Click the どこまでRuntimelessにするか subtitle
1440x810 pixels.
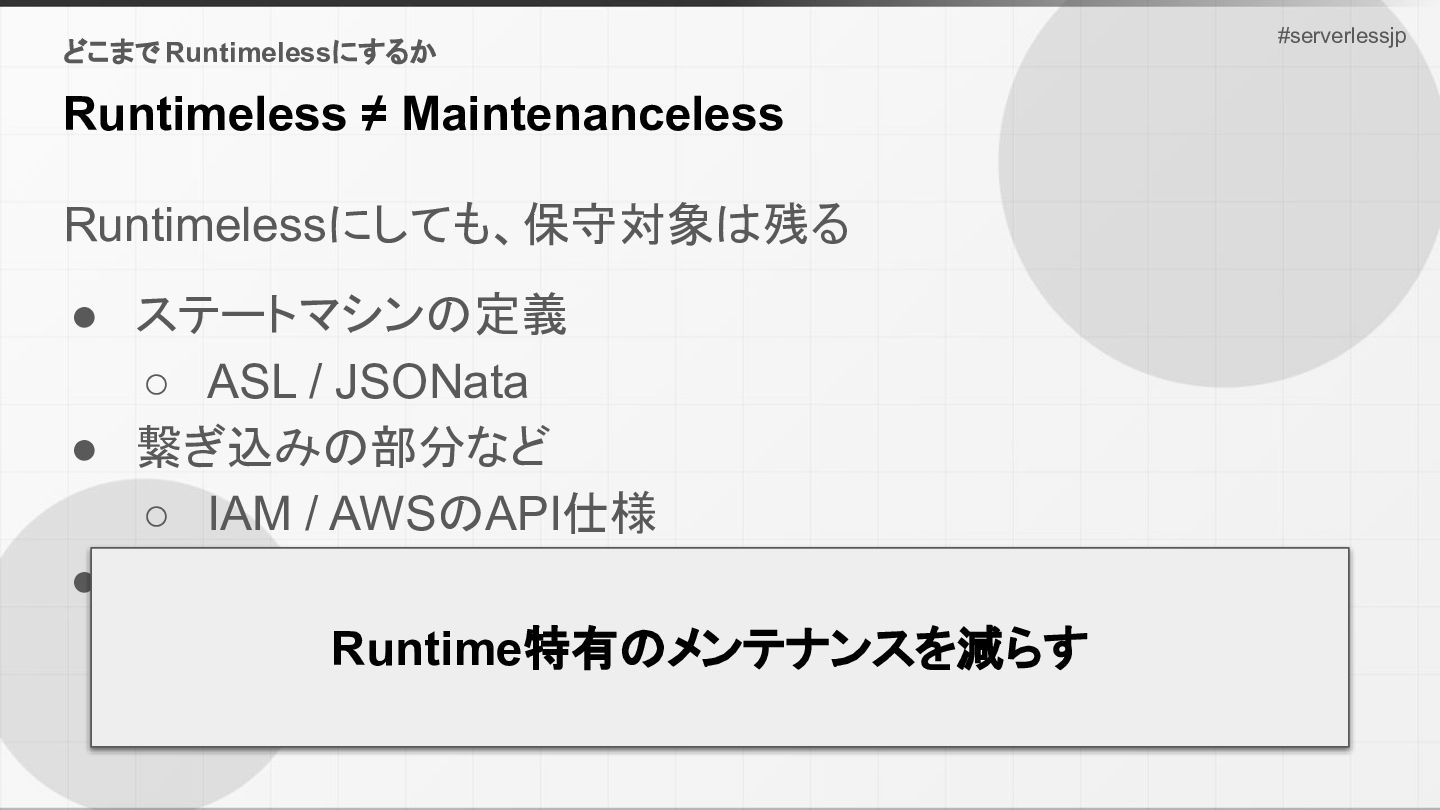pos(250,52)
